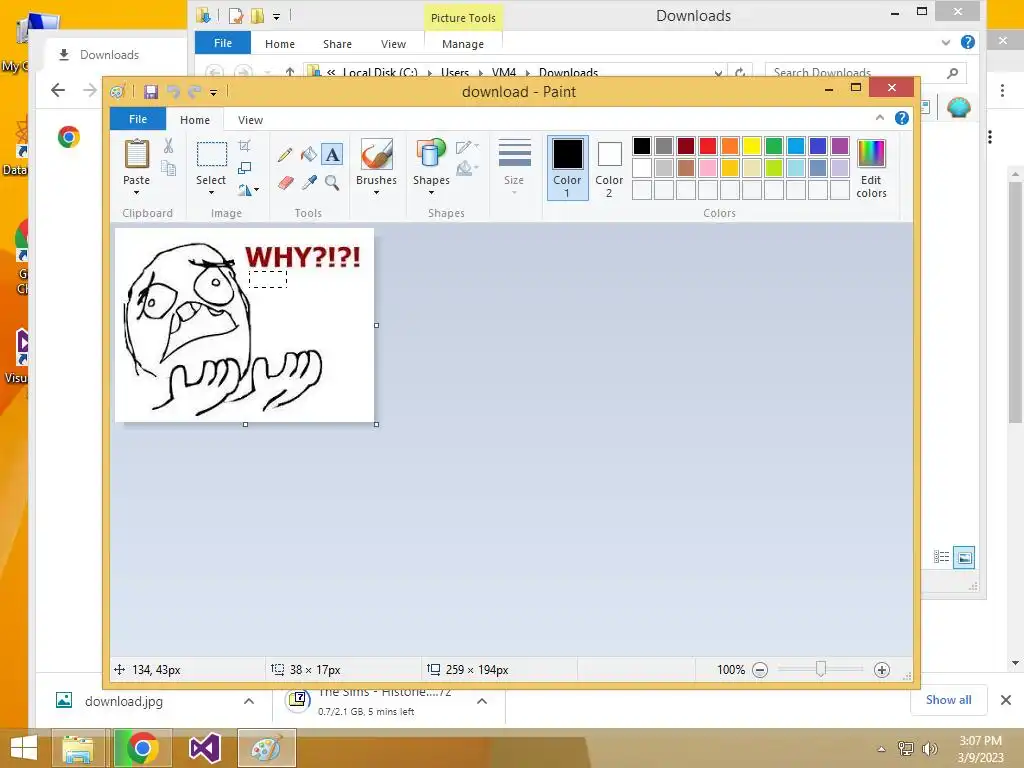
Task: Click Chrome icon on taskbar
Action: pyautogui.click(x=142, y=748)
